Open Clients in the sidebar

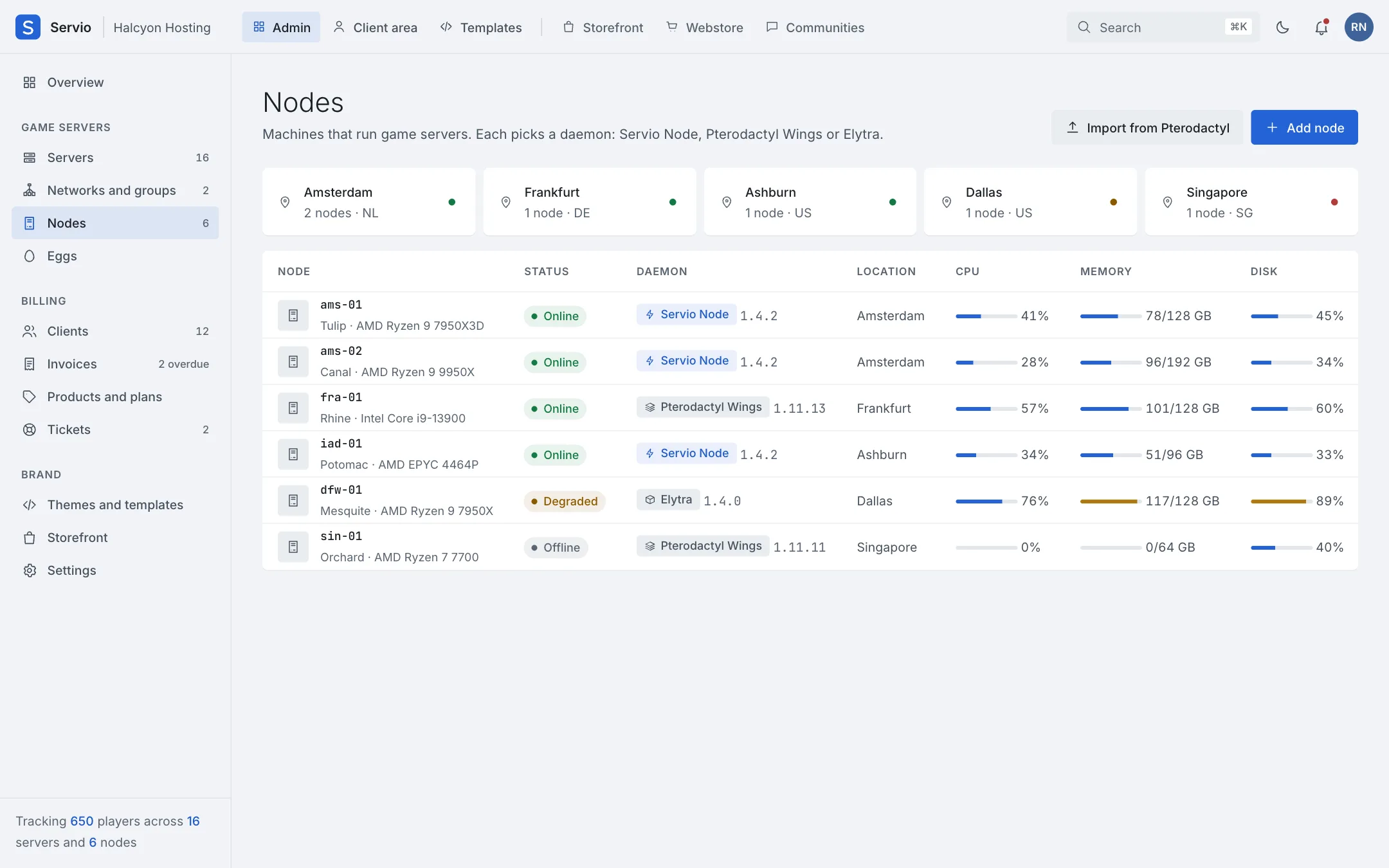(x=115, y=331)
